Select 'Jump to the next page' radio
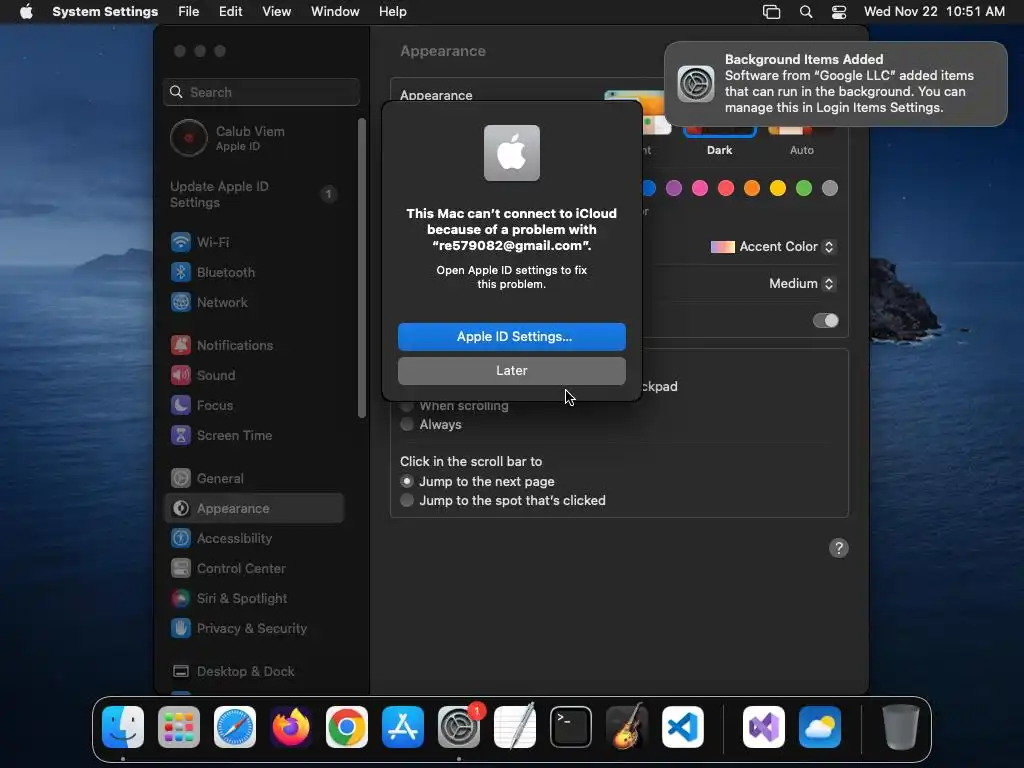1024x768 pixels. (x=407, y=481)
